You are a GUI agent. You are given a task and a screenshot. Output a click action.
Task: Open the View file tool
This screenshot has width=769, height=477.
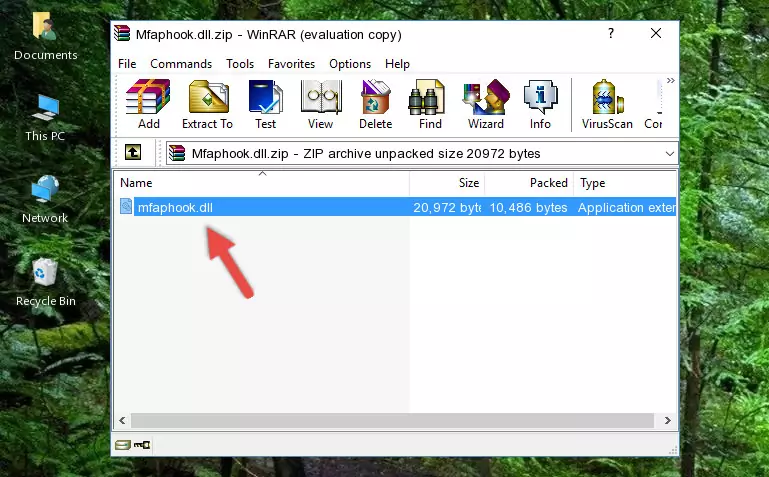[x=321, y=104]
